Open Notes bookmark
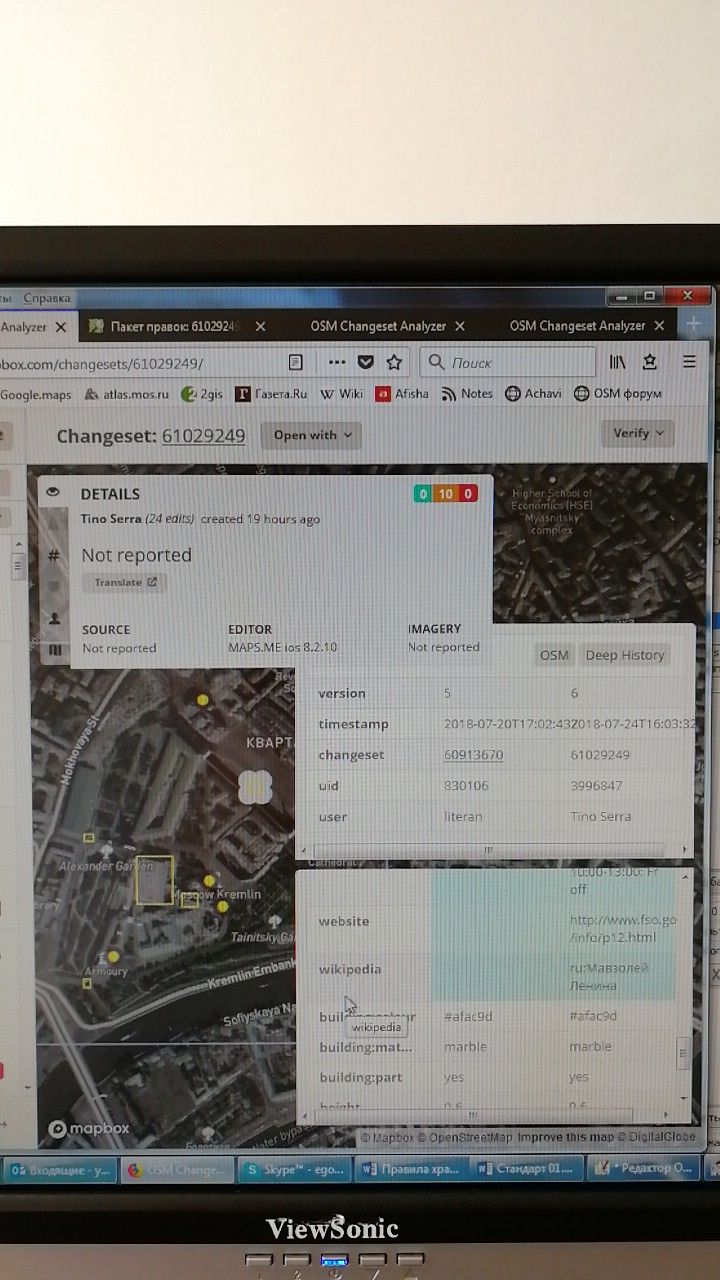Image resolution: width=720 pixels, height=1280 pixels. pos(466,394)
